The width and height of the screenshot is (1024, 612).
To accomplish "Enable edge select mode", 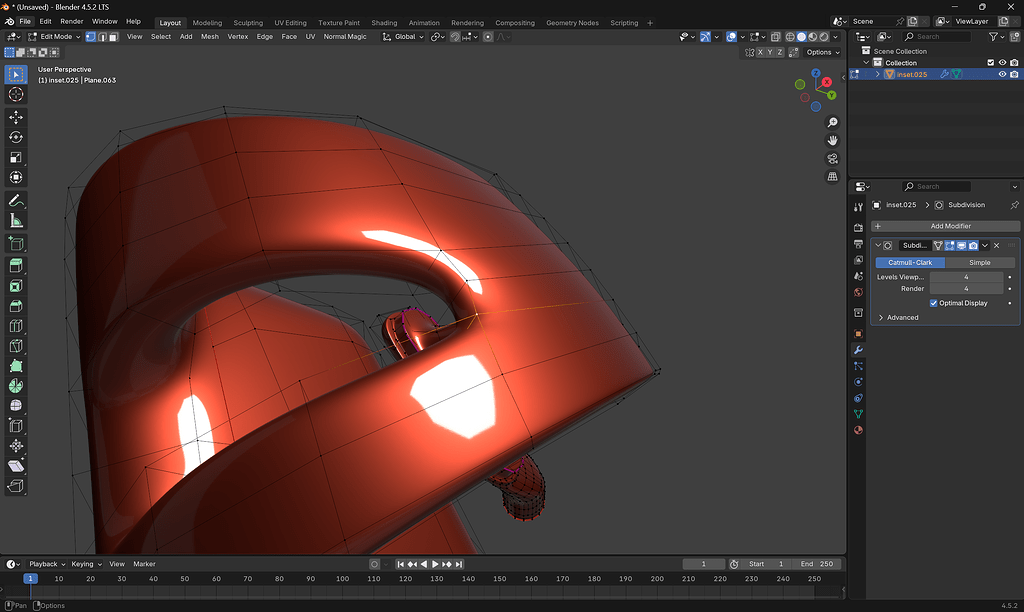I will click(x=103, y=37).
